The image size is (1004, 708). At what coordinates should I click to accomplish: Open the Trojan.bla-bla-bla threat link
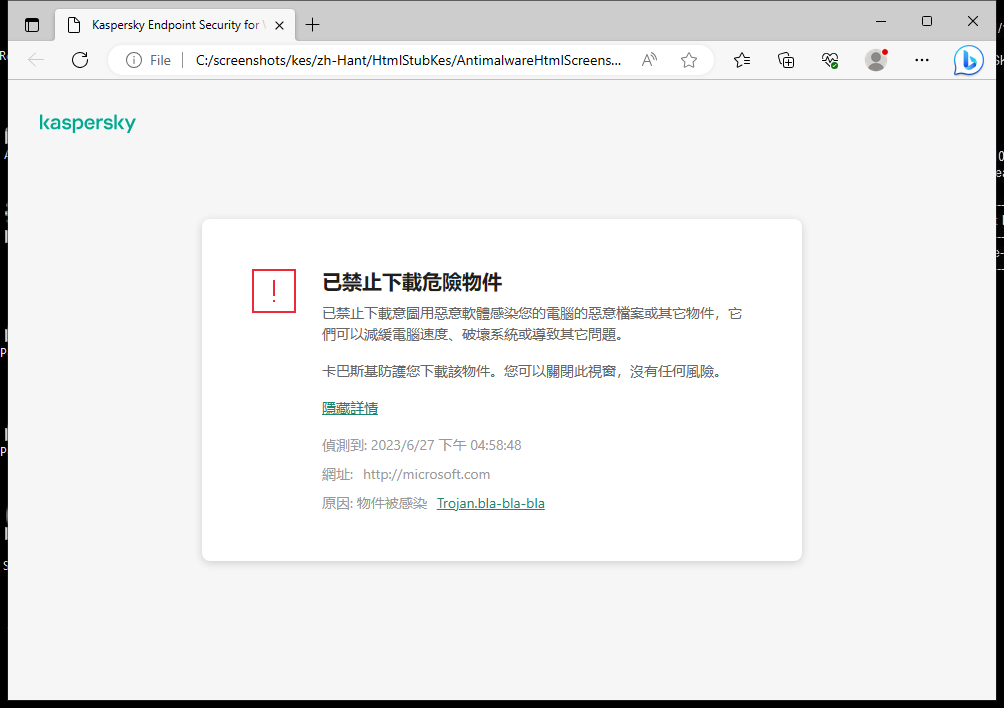pos(491,503)
